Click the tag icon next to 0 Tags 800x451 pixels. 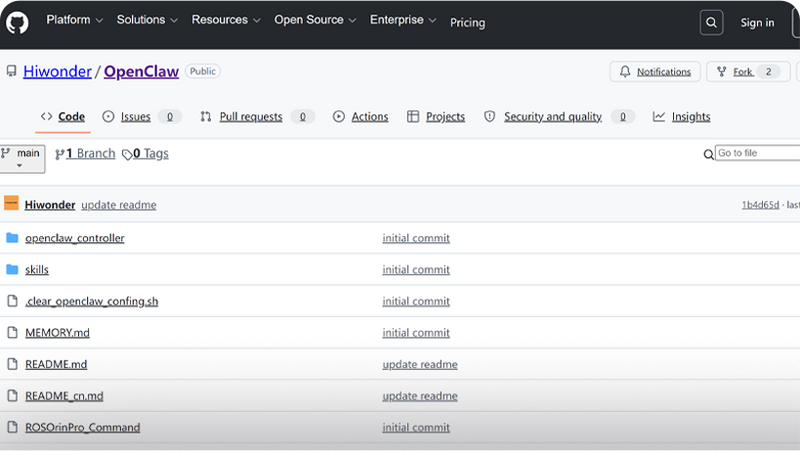[127, 155]
